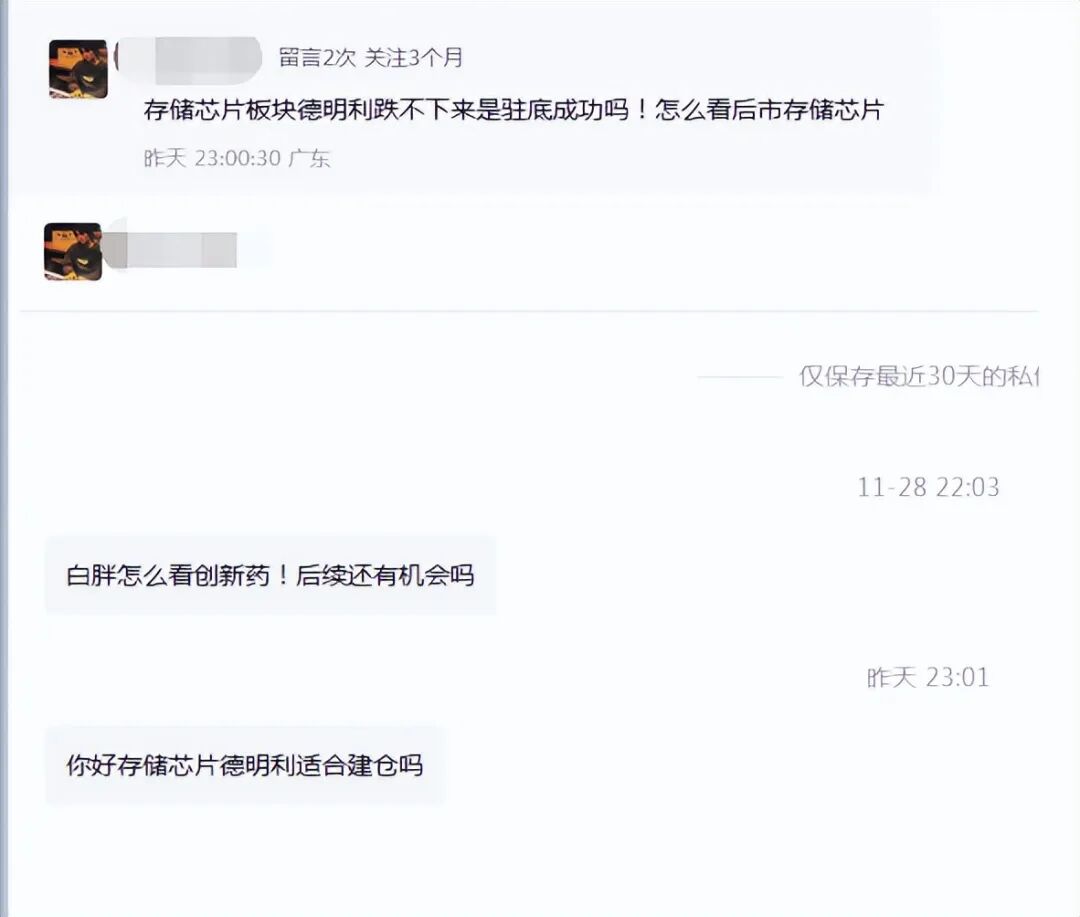1080x917 pixels.
Task: Click the short line left of the 30天 notice
Action: [740, 377]
